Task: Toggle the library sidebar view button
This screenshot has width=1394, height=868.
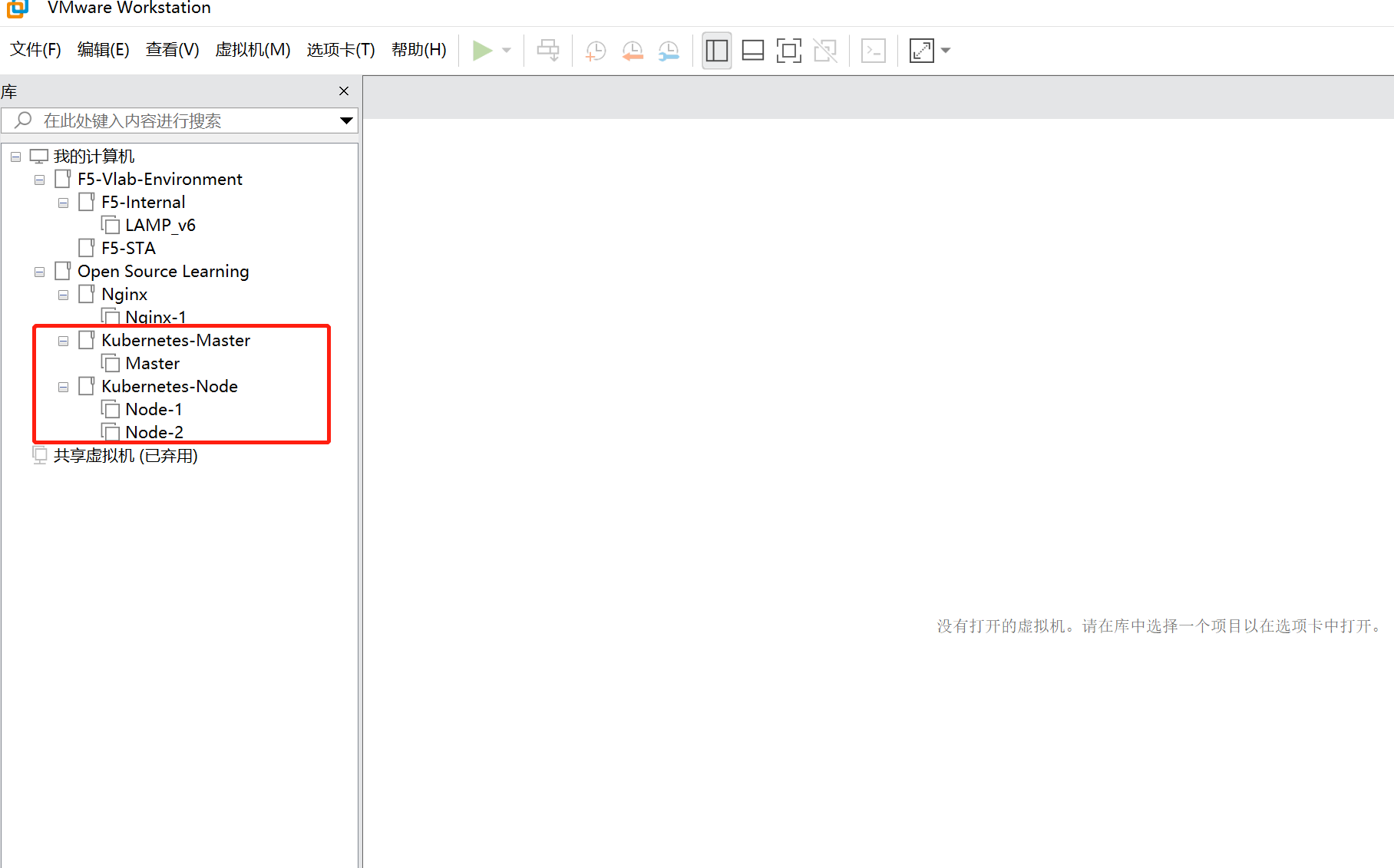Action: [x=716, y=51]
